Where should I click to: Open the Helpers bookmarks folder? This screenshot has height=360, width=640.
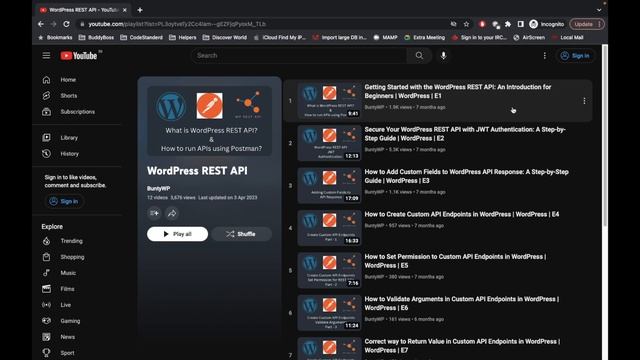[x=182, y=37]
